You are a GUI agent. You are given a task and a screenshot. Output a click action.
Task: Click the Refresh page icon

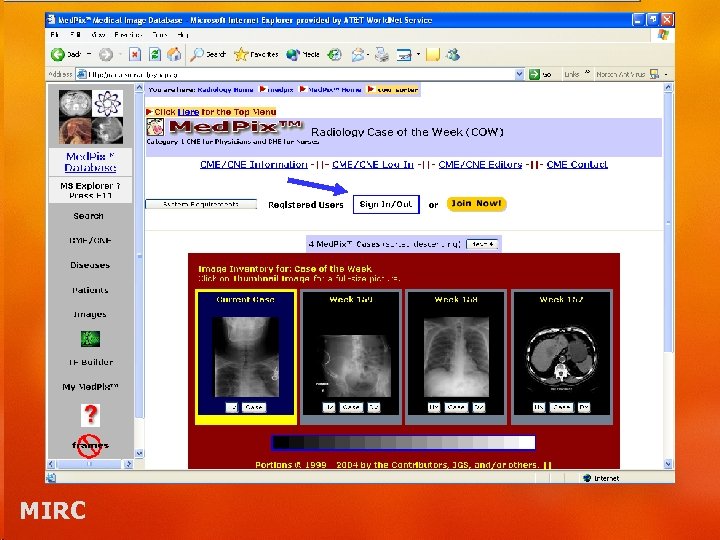point(155,55)
